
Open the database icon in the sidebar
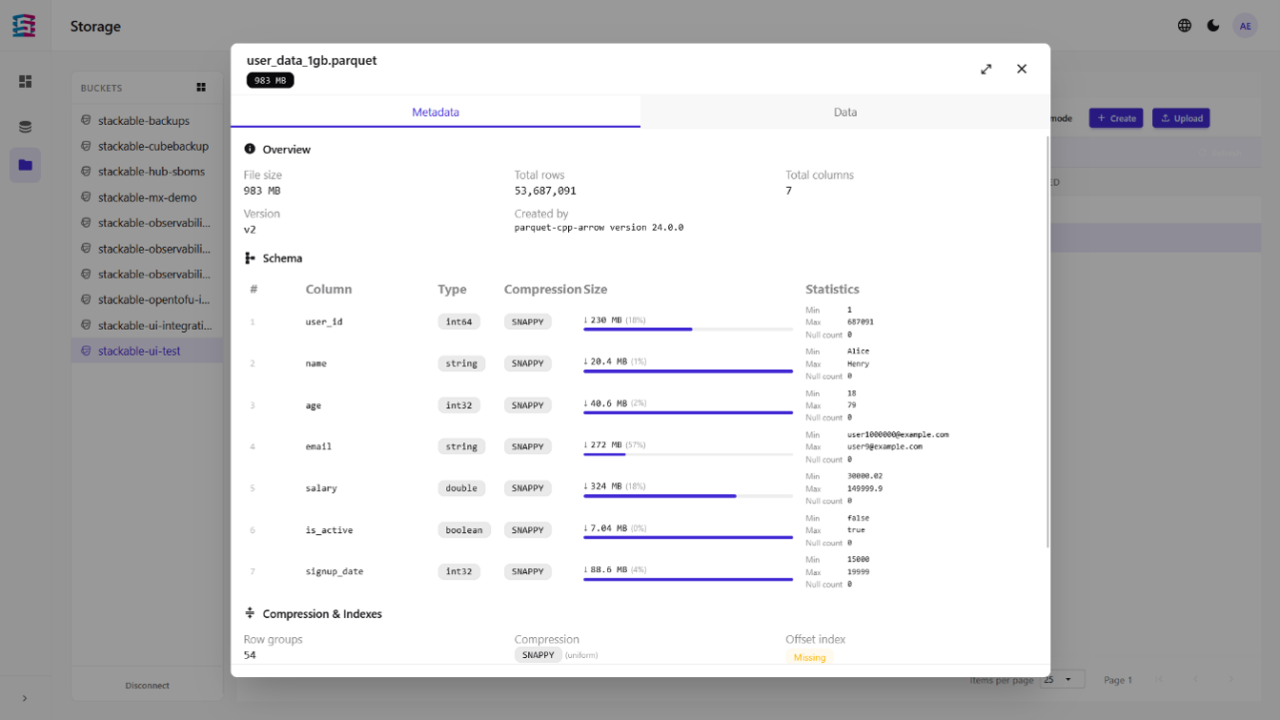[x=25, y=127]
